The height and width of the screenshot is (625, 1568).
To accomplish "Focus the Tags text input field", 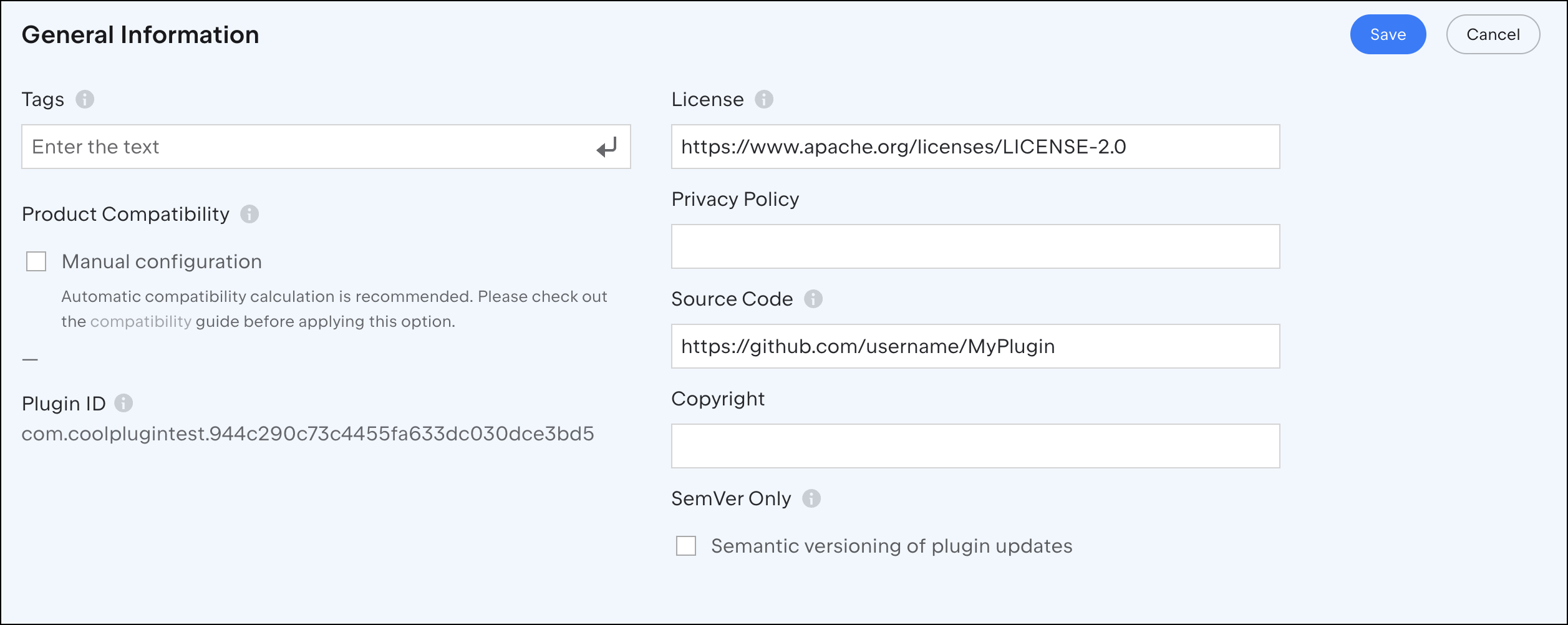I will 326,147.
